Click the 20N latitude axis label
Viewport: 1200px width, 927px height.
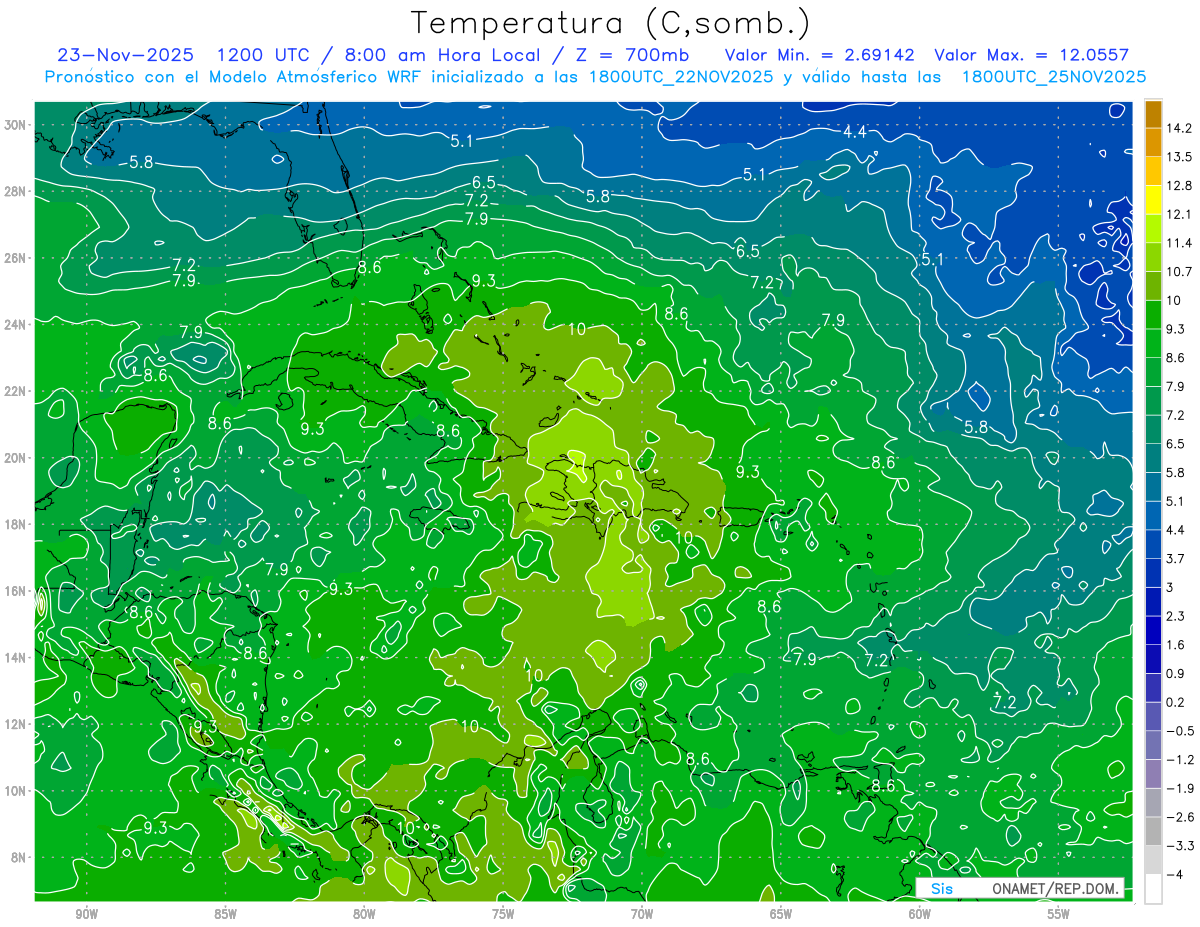pyautogui.click(x=15, y=458)
